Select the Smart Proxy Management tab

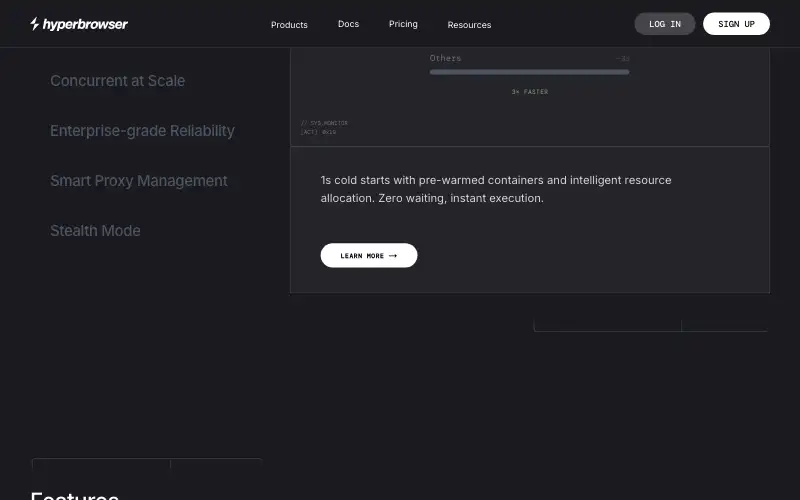coord(139,181)
